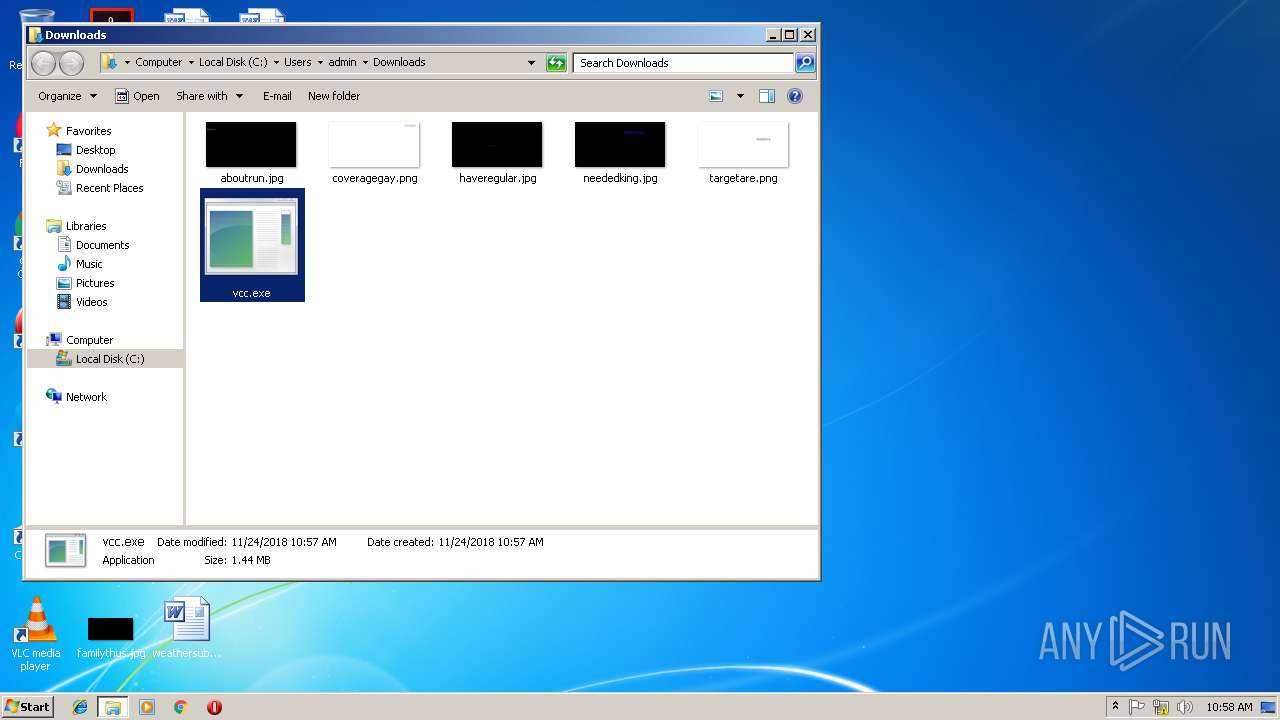Select coveragegay.png file
Image resolution: width=1280 pixels, height=720 pixels.
pyautogui.click(x=375, y=153)
